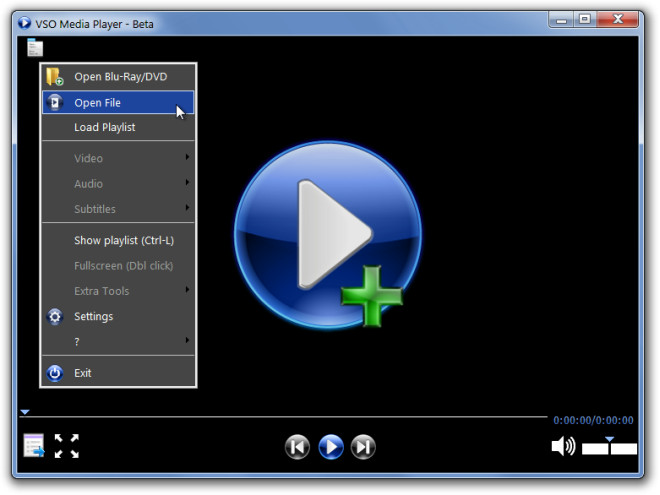Click the 0:00:00/0:00:00 time display
Image resolution: width=660 pixels, height=495 pixels.
click(x=593, y=420)
